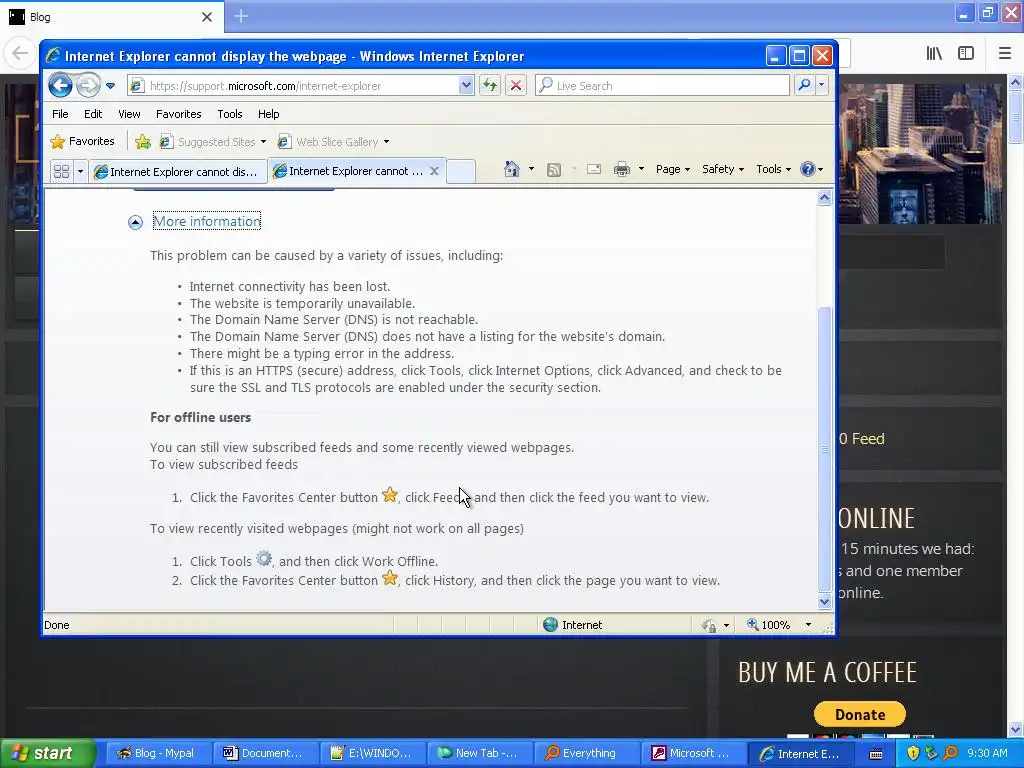Open the Favorites Center star button
This screenshot has width=1024, height=768.
point(83,141)
